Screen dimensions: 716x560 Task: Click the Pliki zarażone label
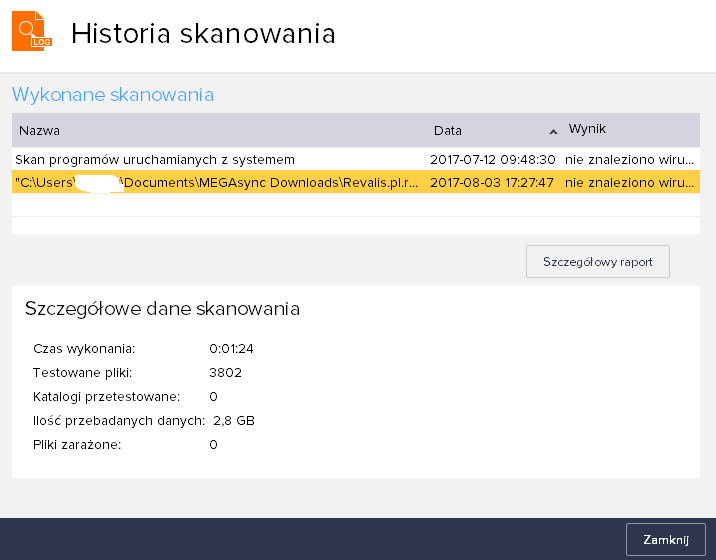tap(77, 444)
